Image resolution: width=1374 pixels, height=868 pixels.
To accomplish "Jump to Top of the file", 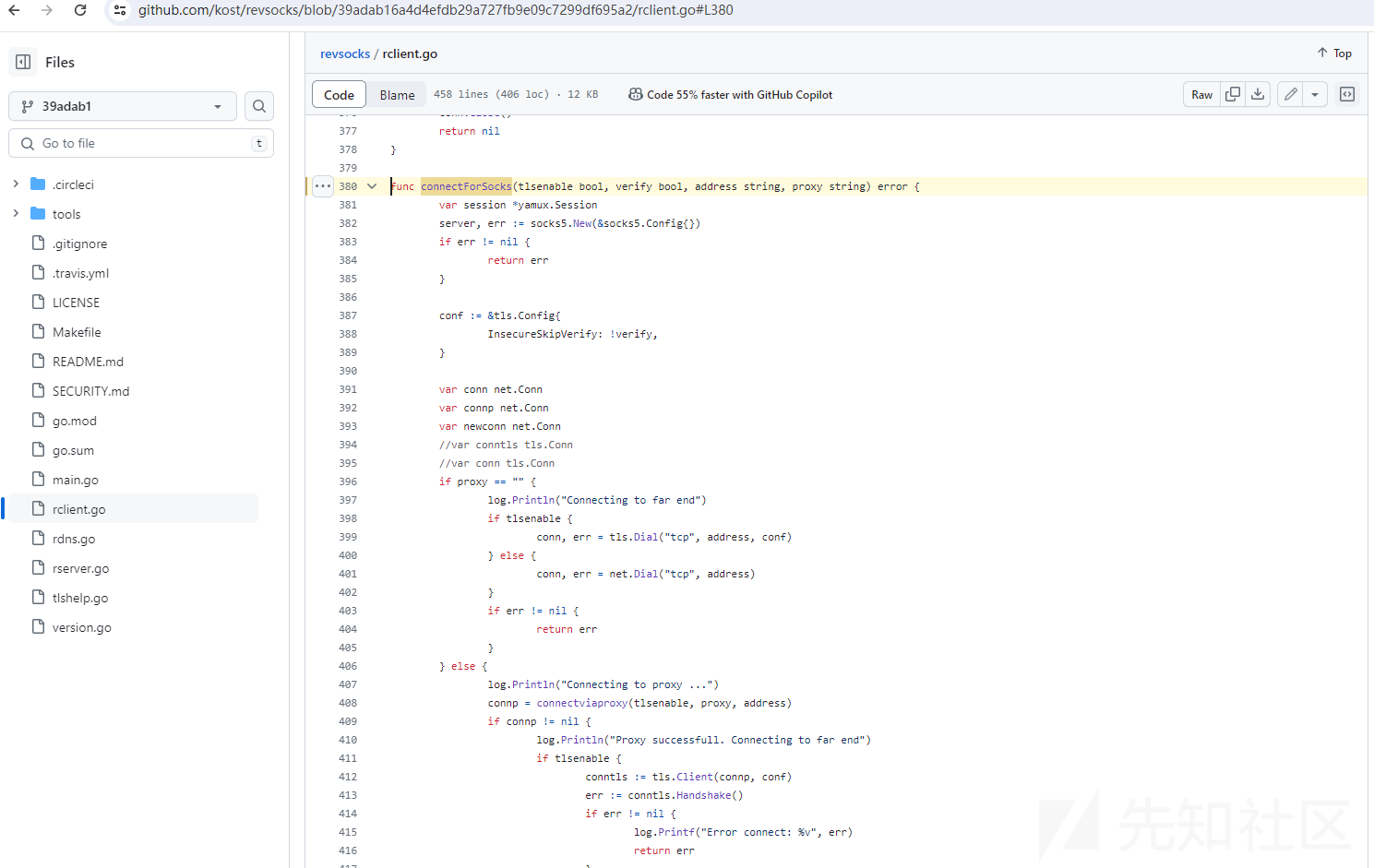I will tap(1334, 54).
